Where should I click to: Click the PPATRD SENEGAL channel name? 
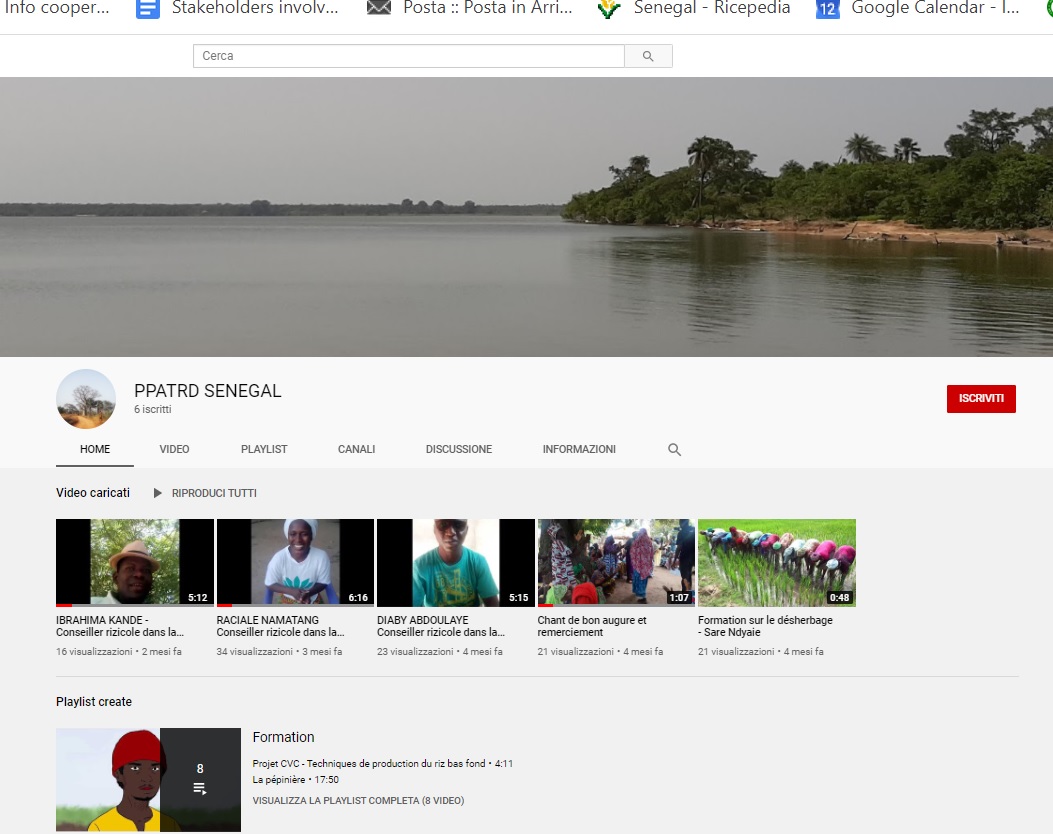208,391
